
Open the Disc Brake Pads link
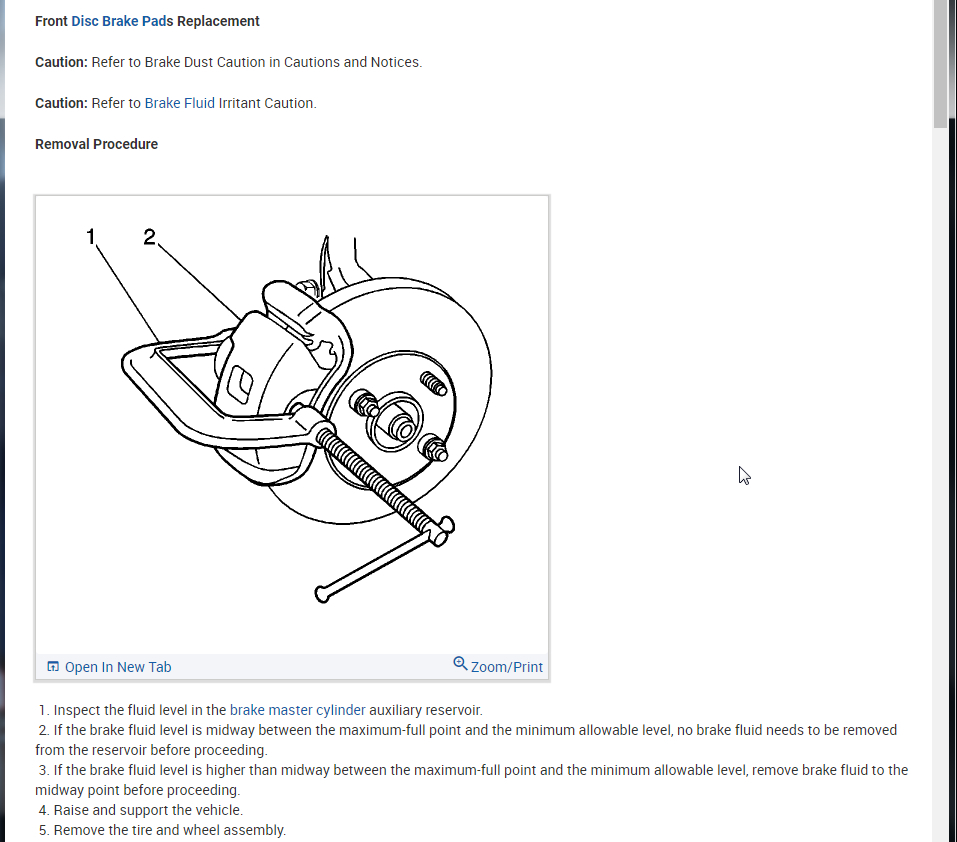tap(122, 21)
